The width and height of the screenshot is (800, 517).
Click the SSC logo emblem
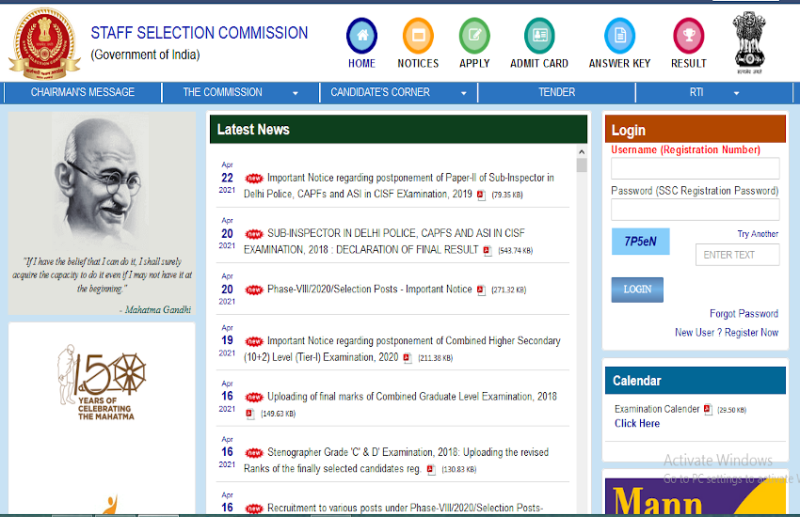[44, 42]
